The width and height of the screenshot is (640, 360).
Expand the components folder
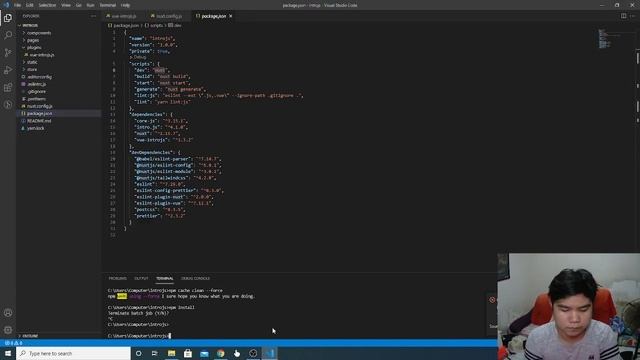[x=58, y=33]
